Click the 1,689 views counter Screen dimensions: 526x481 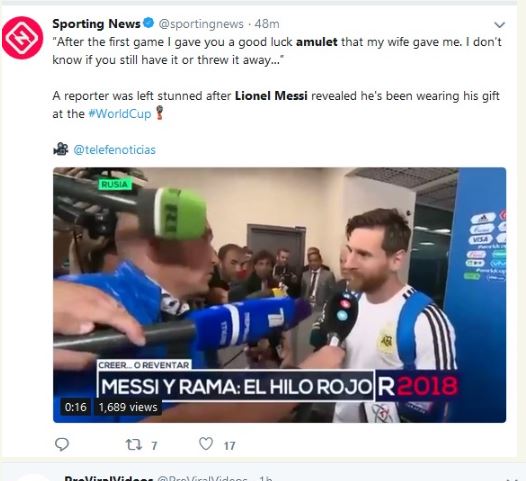pos(128,407)
